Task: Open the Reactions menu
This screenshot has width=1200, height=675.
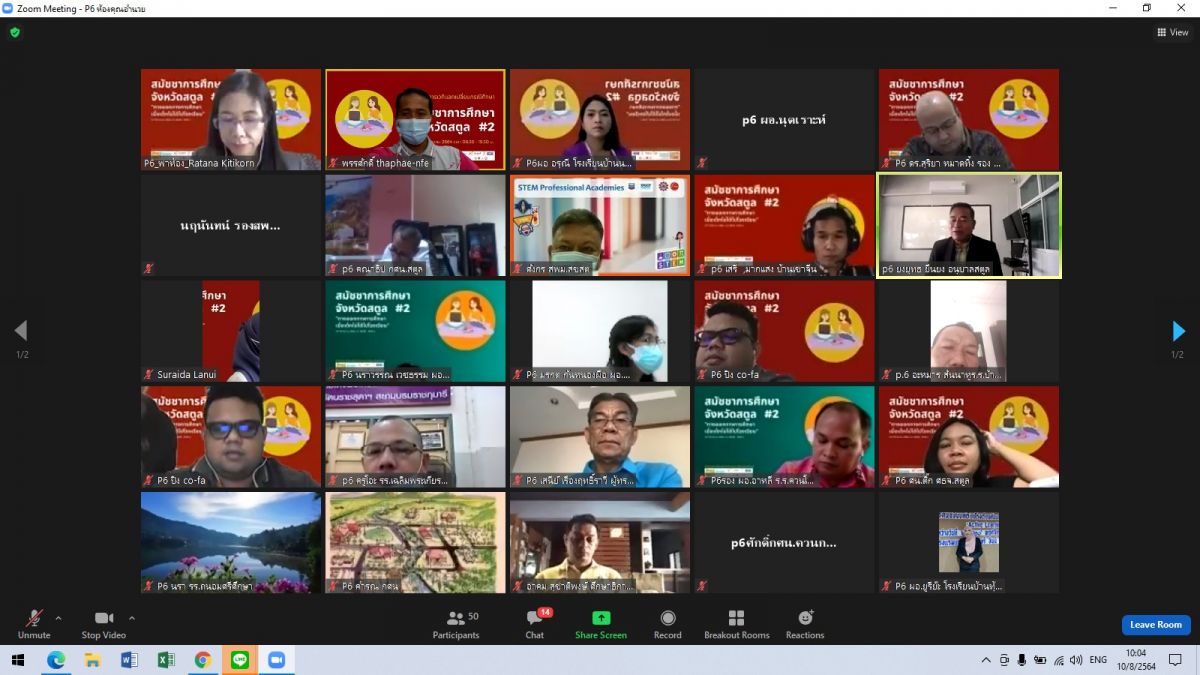Action: (805, 625)
